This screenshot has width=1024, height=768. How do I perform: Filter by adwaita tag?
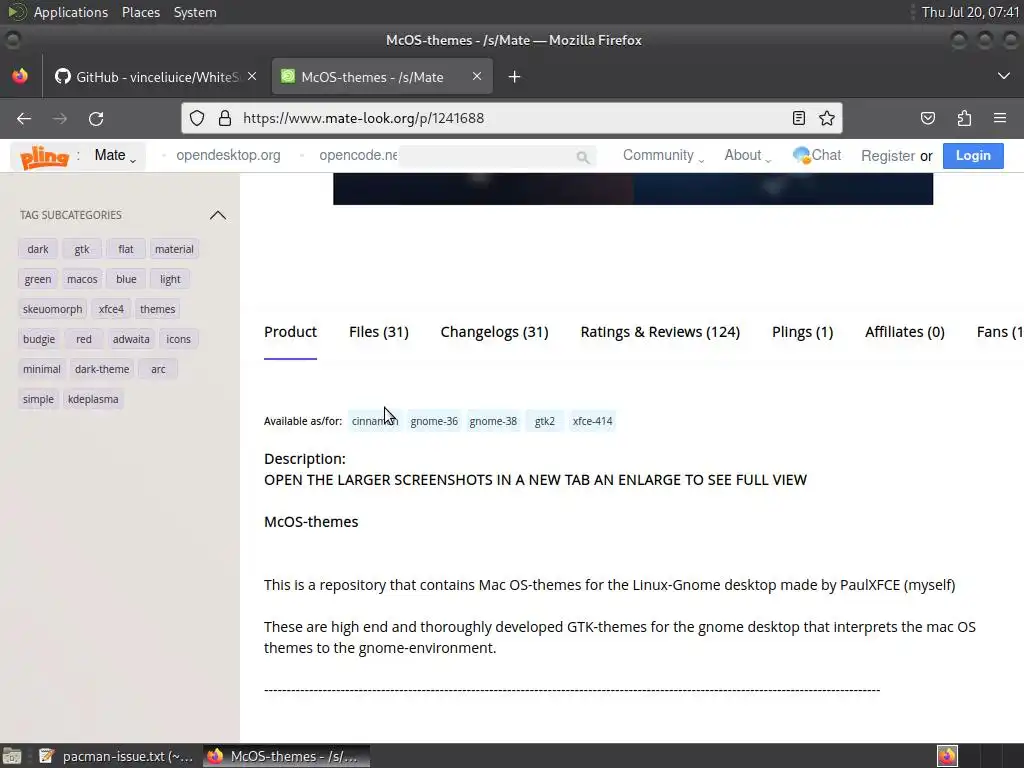(x=131, y=339)
